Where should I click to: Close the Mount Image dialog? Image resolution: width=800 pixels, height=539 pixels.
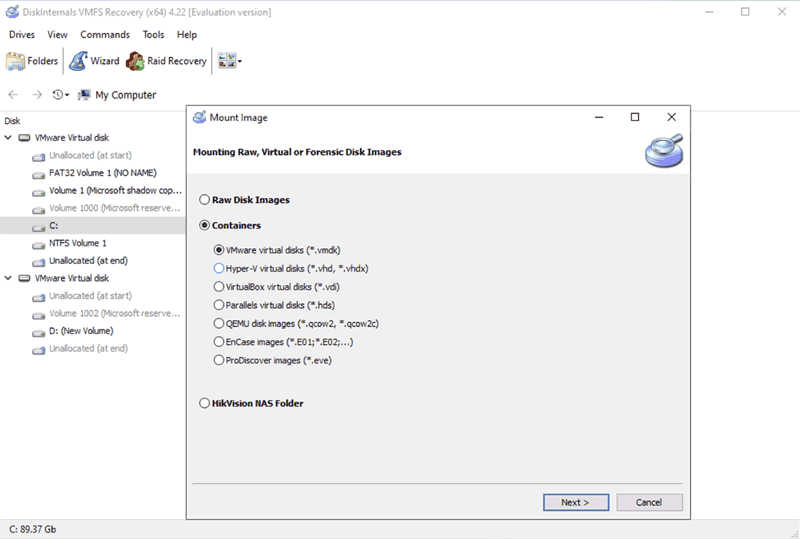click(x=671, y=117)
